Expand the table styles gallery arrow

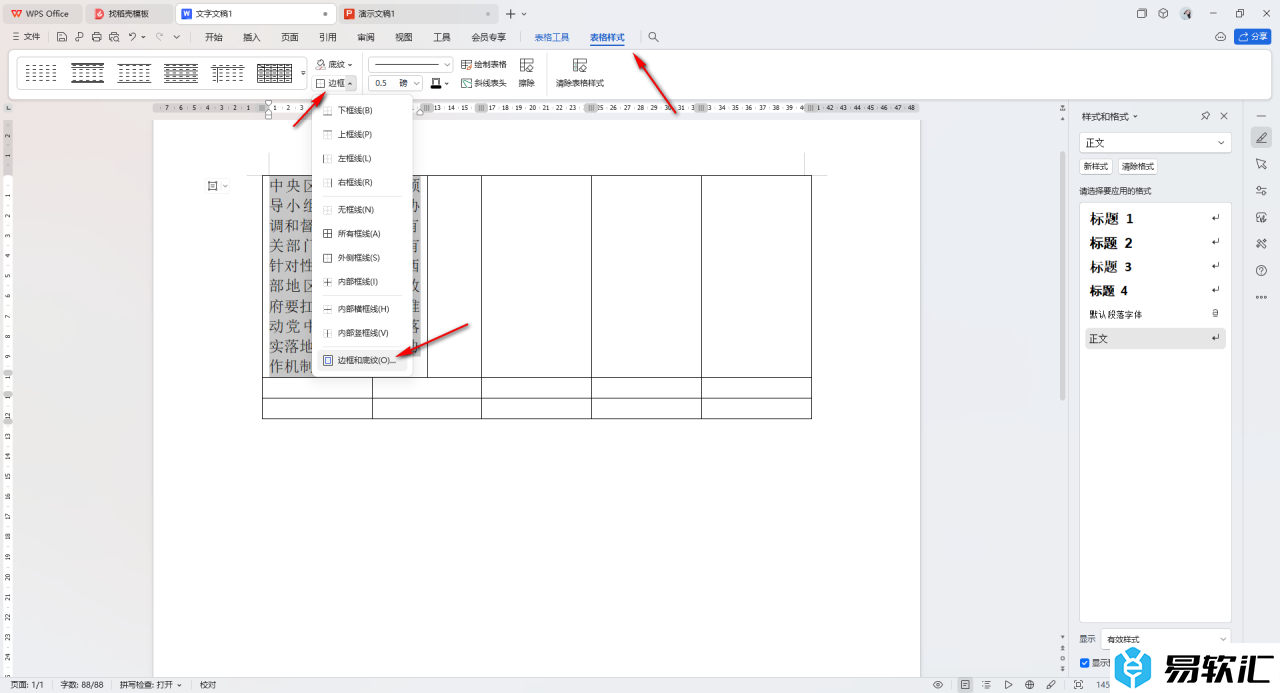[x=303, y=73]
